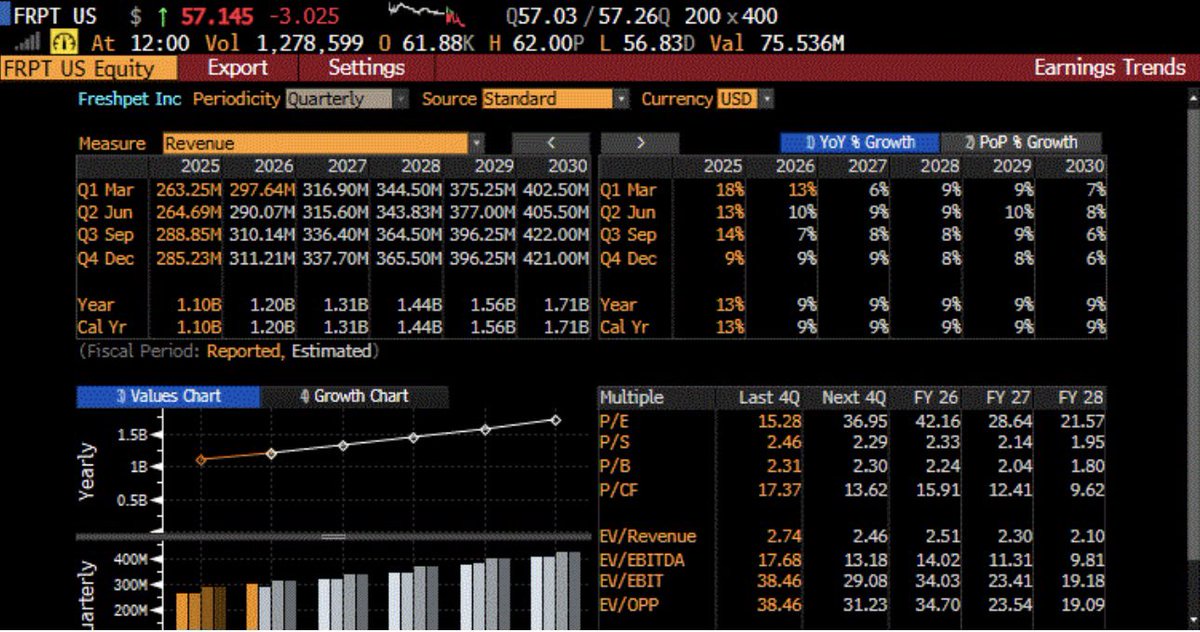Screen dimensions: 1200x632
Task: Select Q2 Jun 2026 revenue 290.07M
Action: coord(262,212)
